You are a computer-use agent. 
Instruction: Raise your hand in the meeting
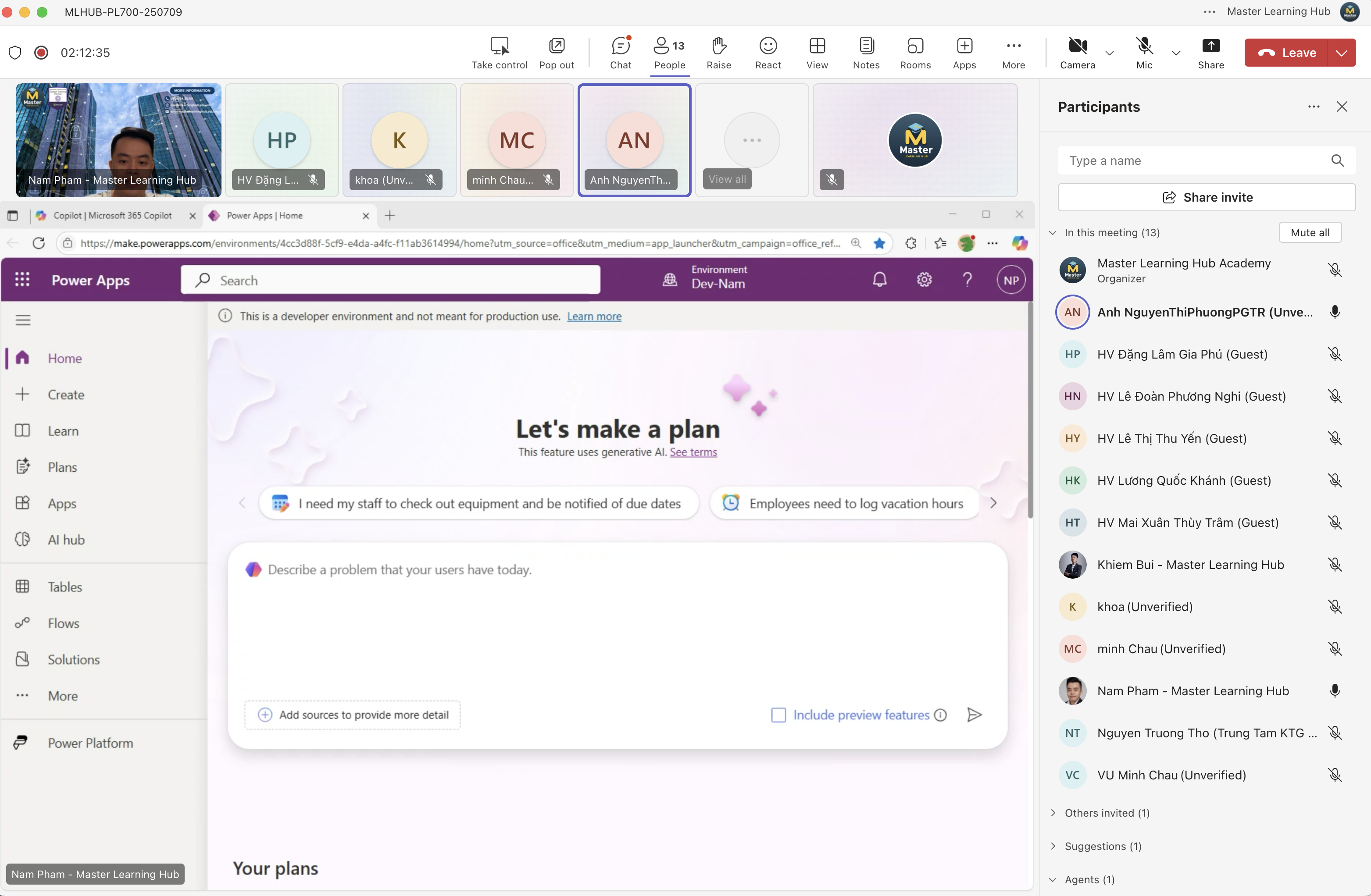(719, 53)
